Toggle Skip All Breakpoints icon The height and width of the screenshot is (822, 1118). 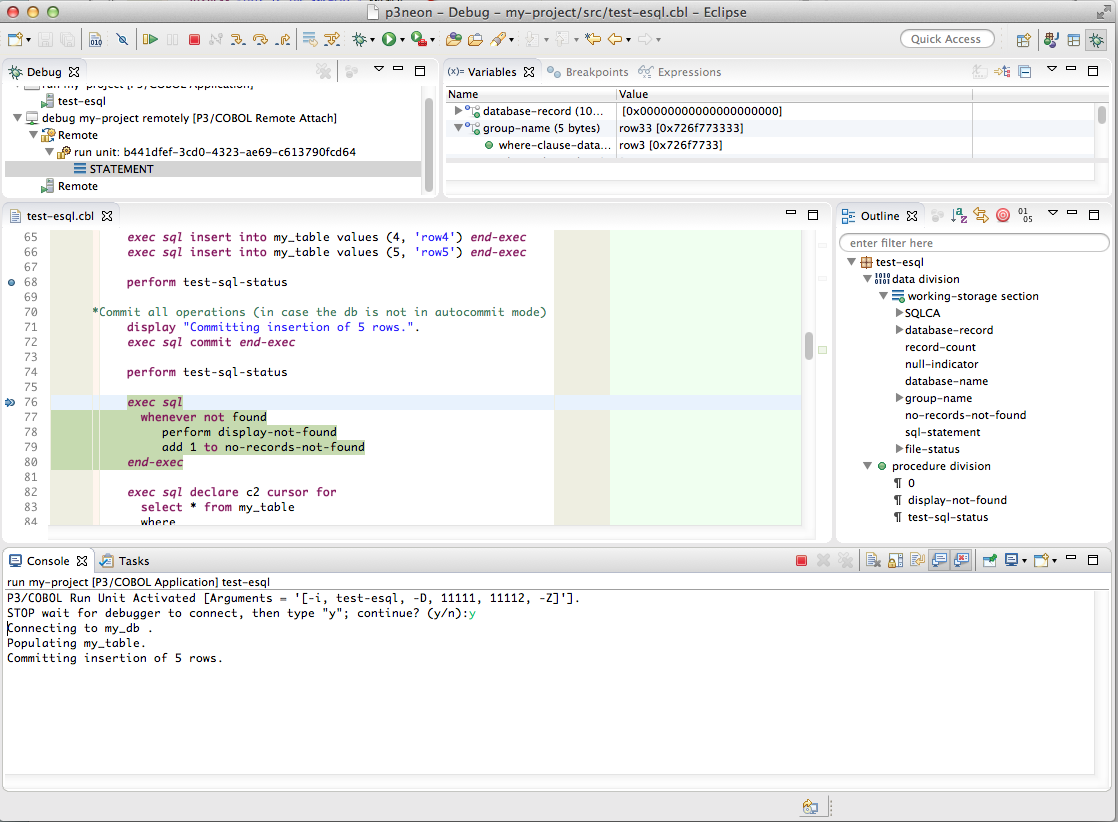pos(123,39)
